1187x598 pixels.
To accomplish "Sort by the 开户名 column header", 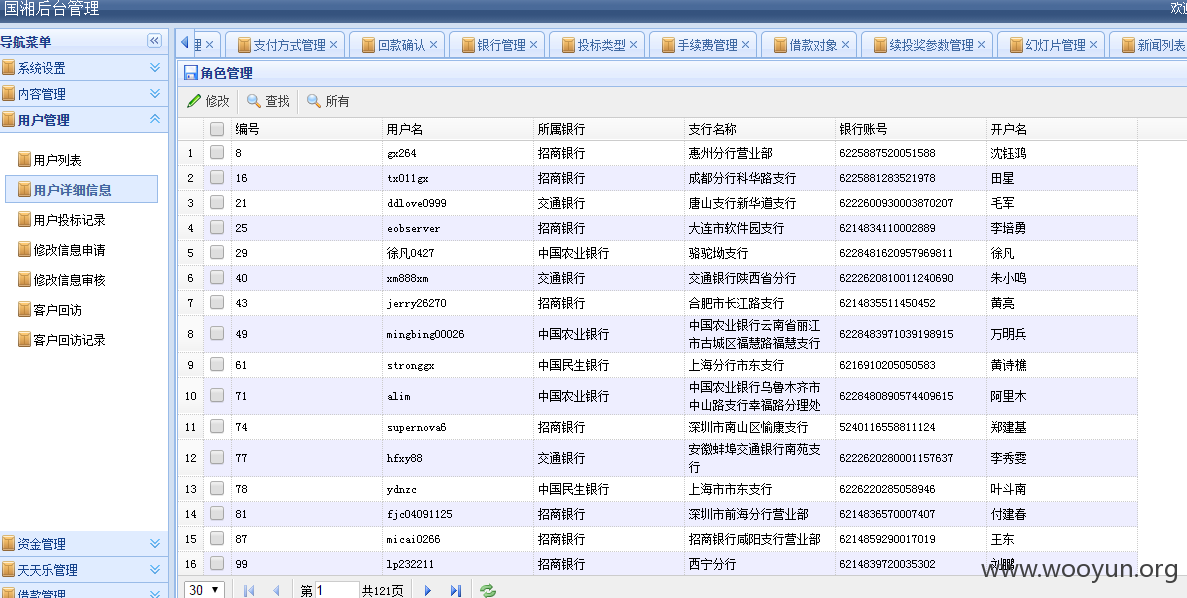I will [1061, 129].
